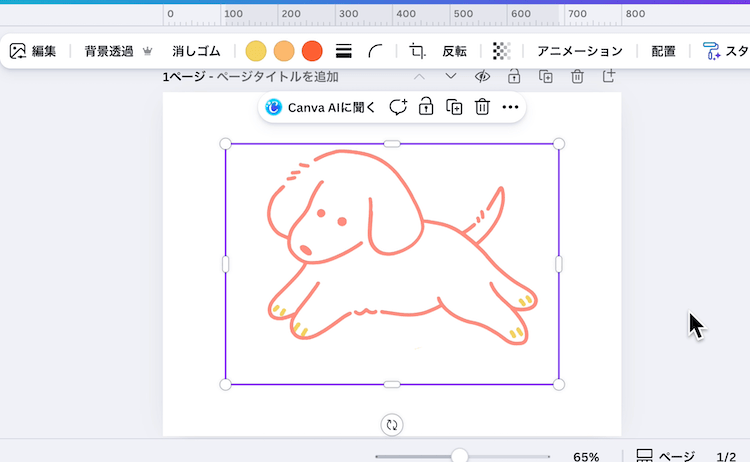The image size is (750, 462).
Task: Click the 1/2 page counter
Action: tap(726, 457)
